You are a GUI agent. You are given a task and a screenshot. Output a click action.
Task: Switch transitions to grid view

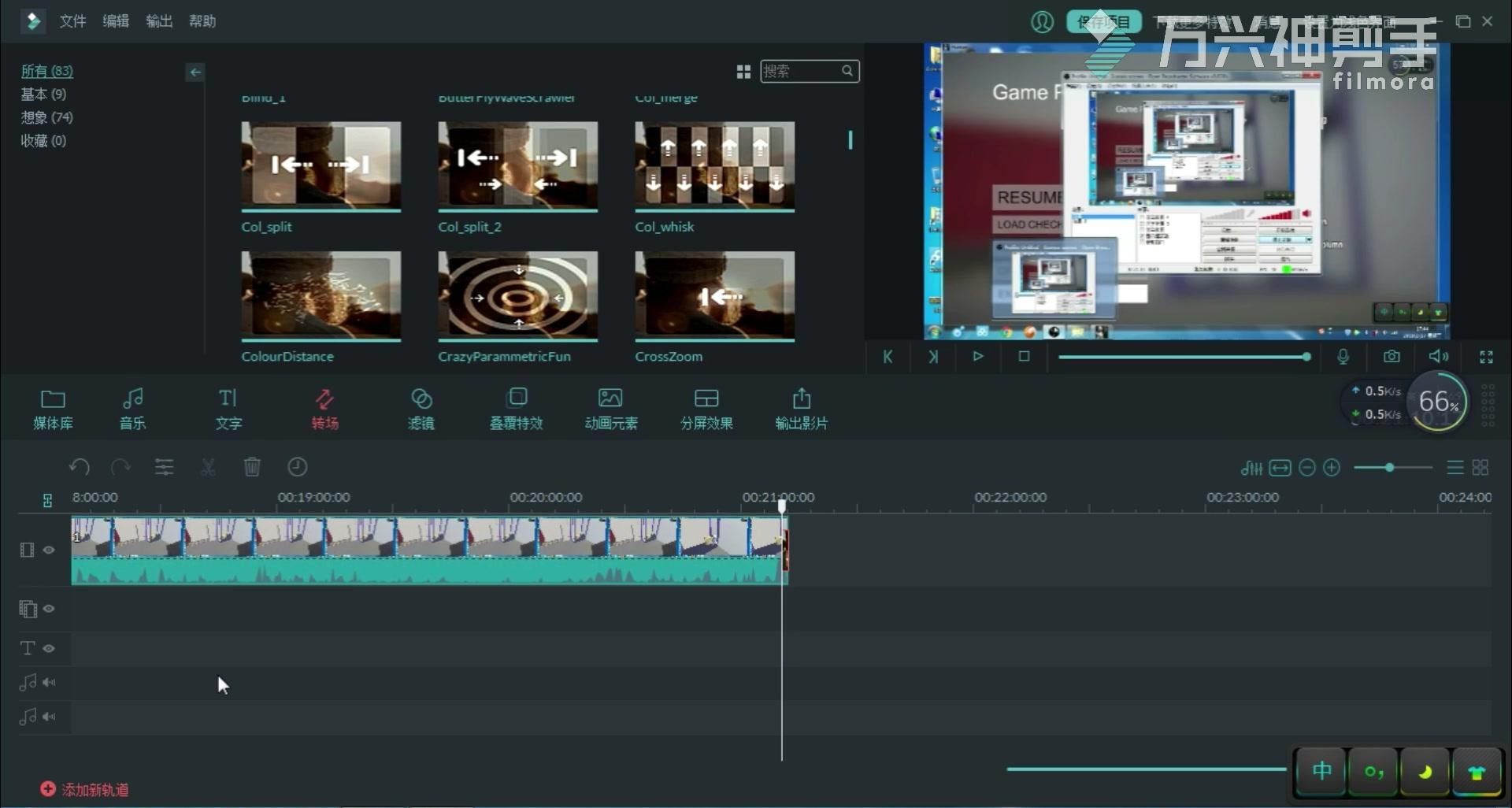[x=743, y=72]
